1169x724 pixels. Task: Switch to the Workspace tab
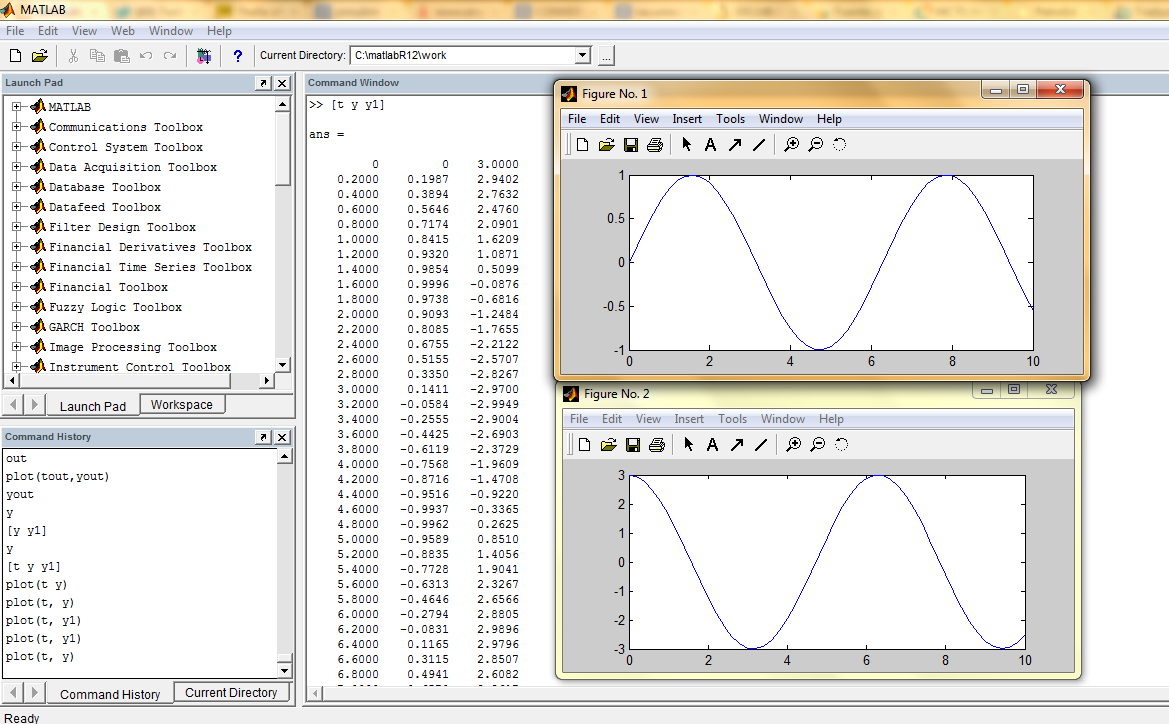[x=182, y=404]
